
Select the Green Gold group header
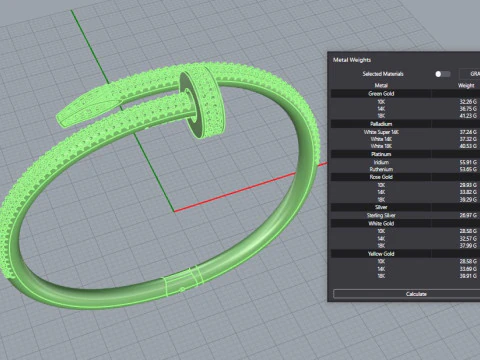point(405,94)
